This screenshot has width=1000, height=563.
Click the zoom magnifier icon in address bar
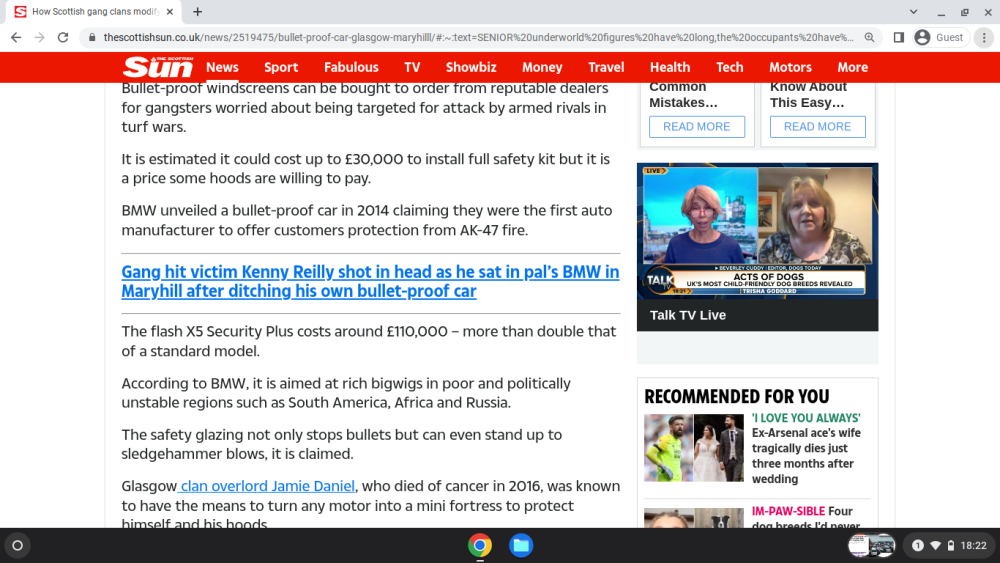pos(869,38)
